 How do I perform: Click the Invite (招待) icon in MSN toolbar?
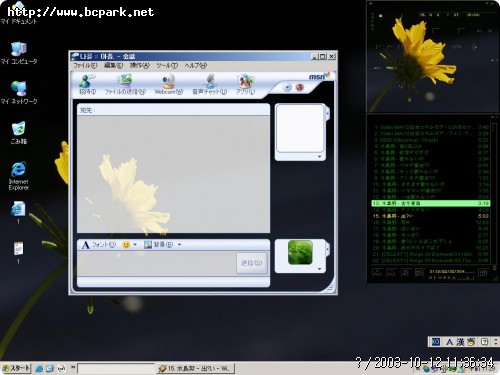click(x=87, y=84)
